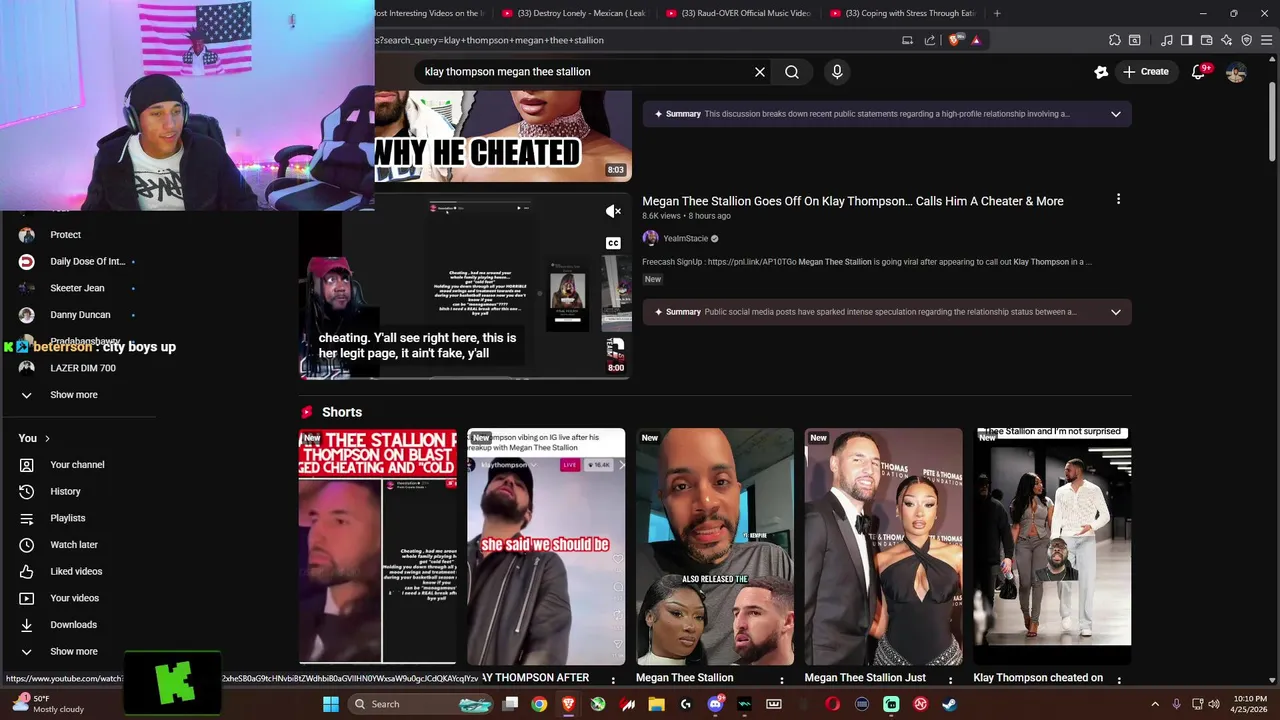
Task: Open the 'ALSO RELEASED THE' Short thumbnail
Action: 715,546
